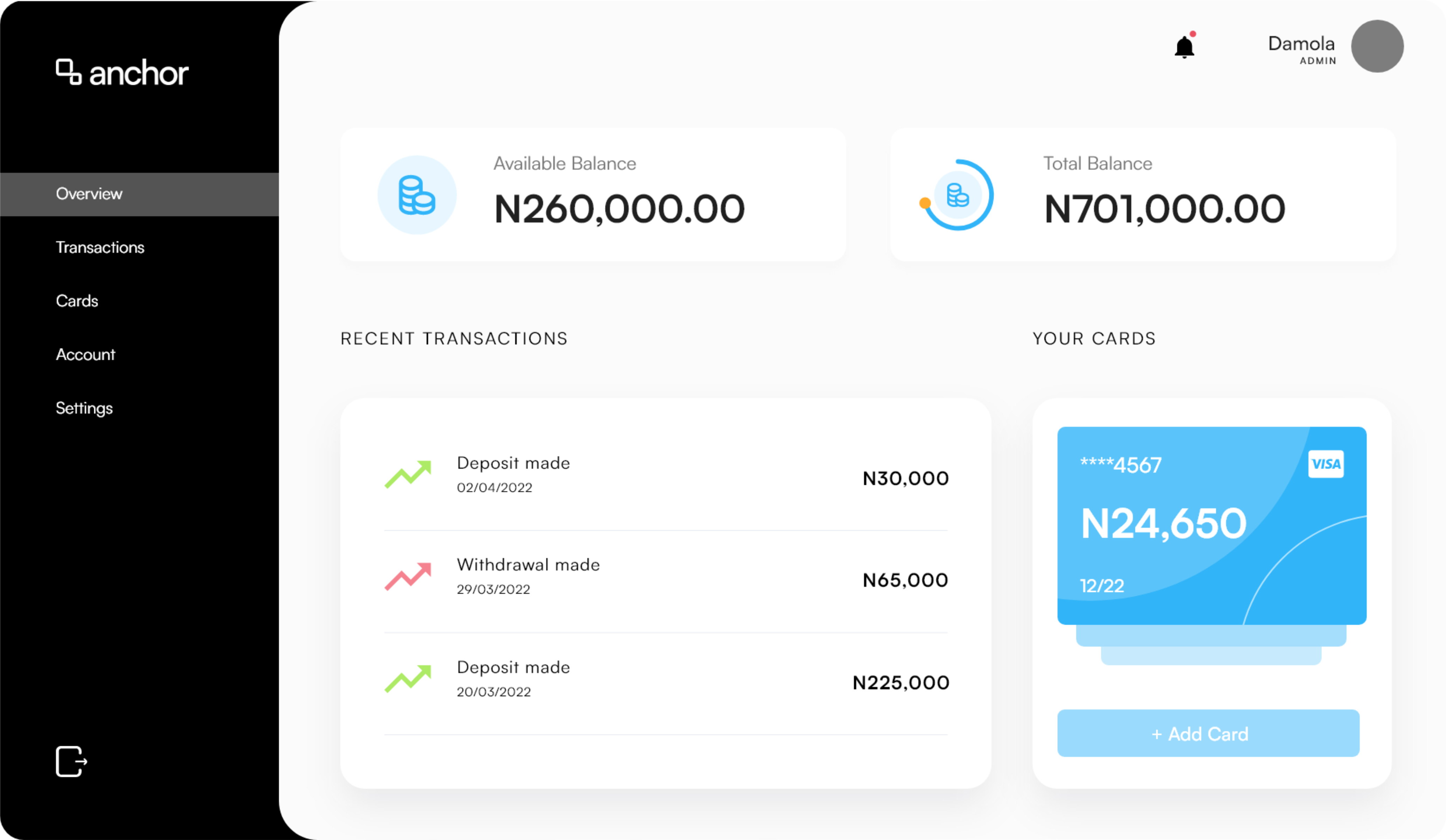
Task: Click the anchor logo icon
Action: (68, 72)
